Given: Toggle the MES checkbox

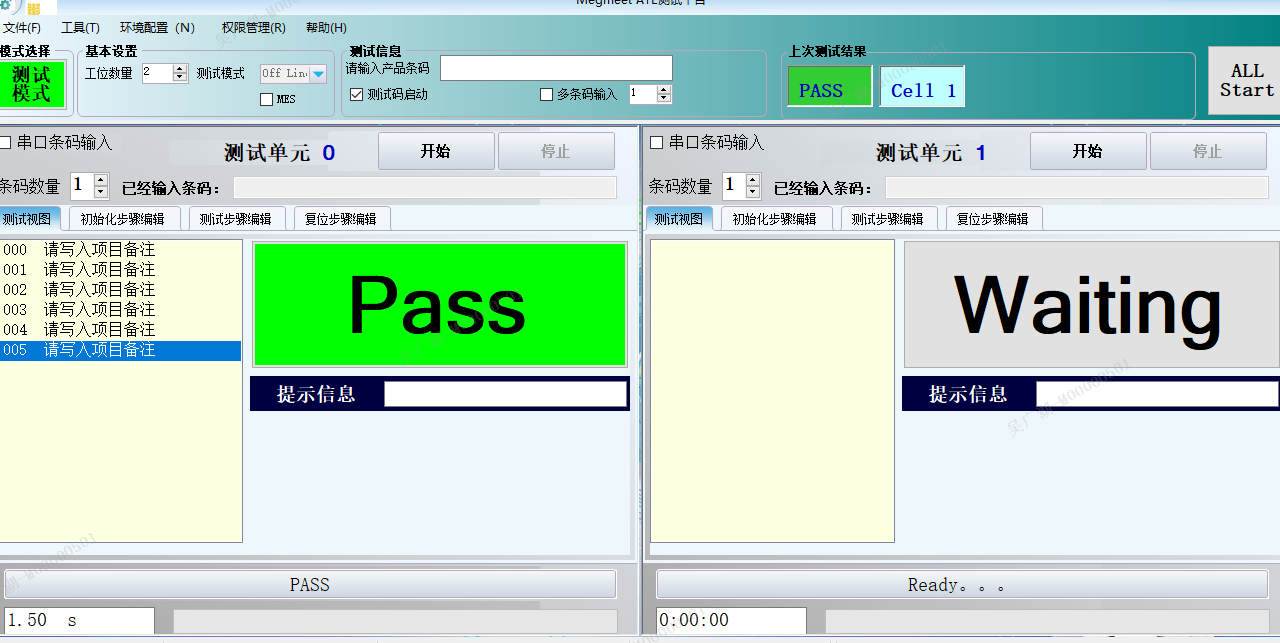Looking at the screenshot, I should click(x=266, y=99).
